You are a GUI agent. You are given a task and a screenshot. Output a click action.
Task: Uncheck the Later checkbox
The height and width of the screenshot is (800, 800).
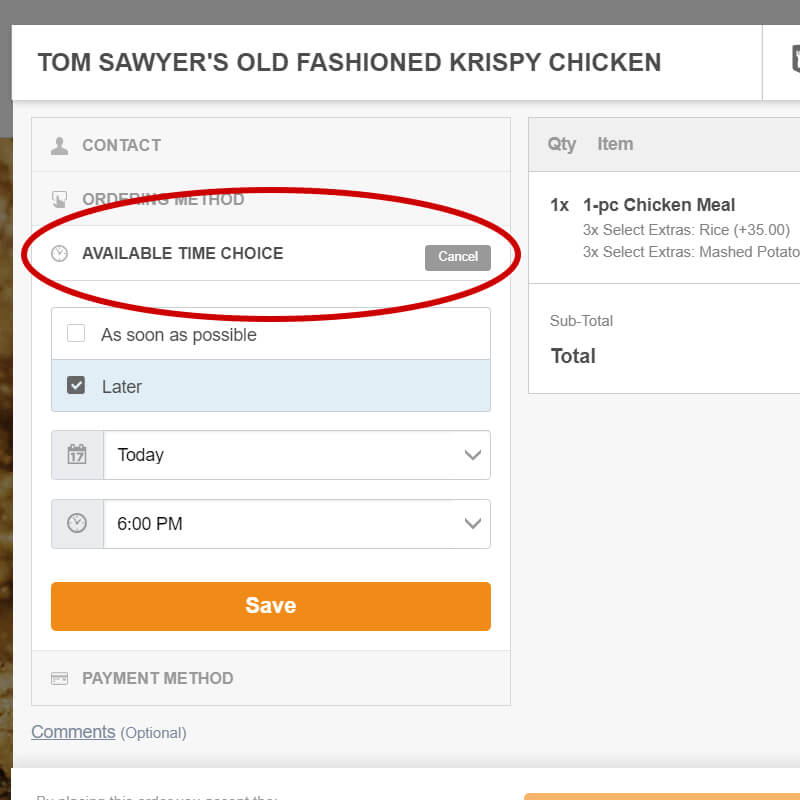[76, 385]
